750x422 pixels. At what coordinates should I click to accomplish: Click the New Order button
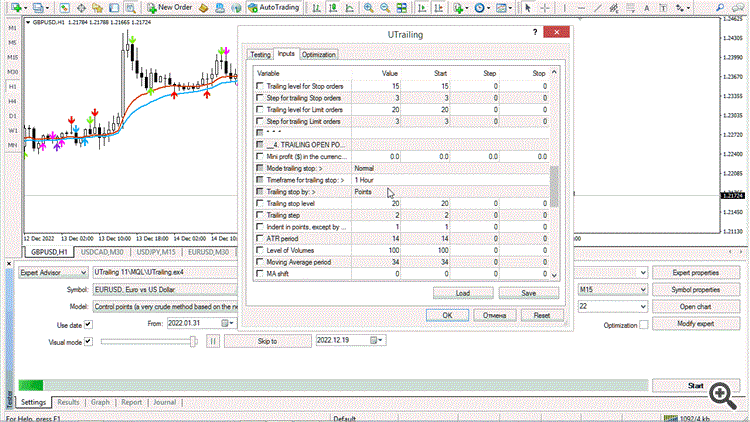pos(170,8)
